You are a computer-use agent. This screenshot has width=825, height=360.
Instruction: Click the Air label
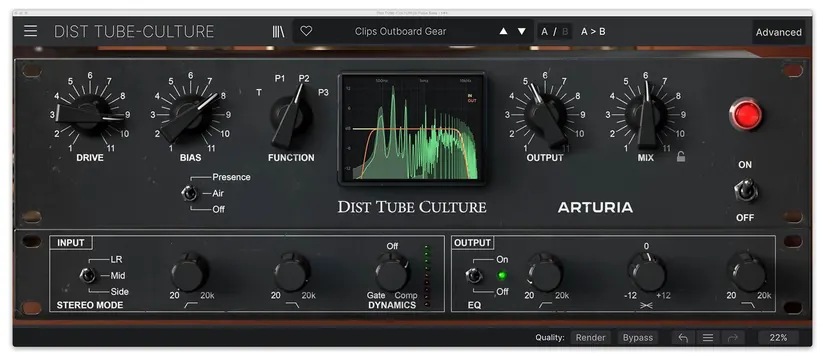(x=218, y=193)
